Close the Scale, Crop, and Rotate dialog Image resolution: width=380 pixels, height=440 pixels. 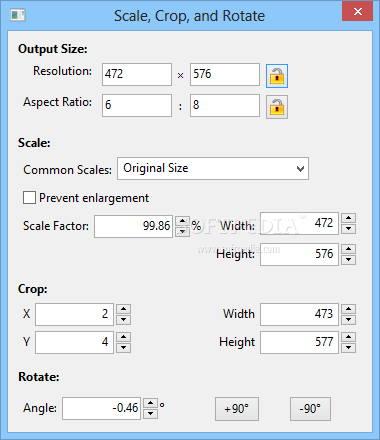click(357, 11)
